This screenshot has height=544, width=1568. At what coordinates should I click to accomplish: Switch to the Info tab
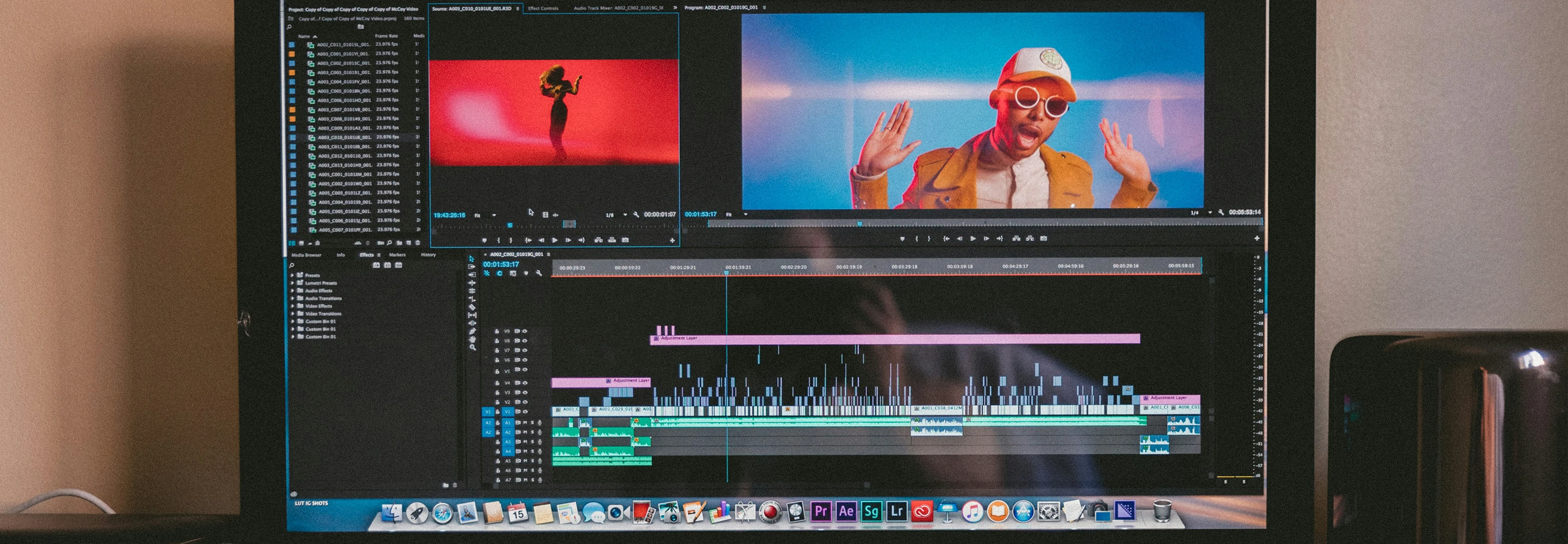(341, 255)
